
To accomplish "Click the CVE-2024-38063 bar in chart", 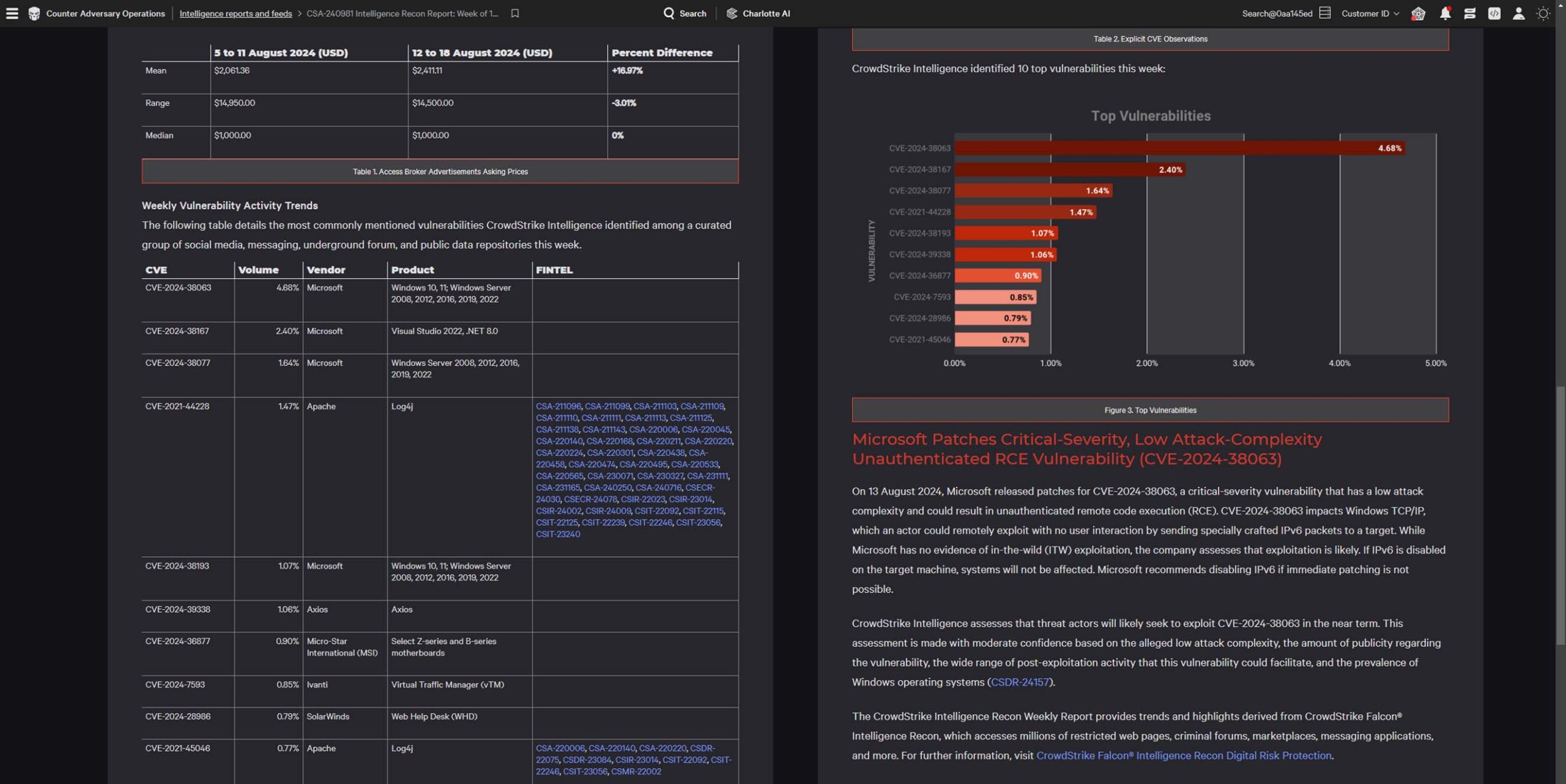I will pos(1179,148).
